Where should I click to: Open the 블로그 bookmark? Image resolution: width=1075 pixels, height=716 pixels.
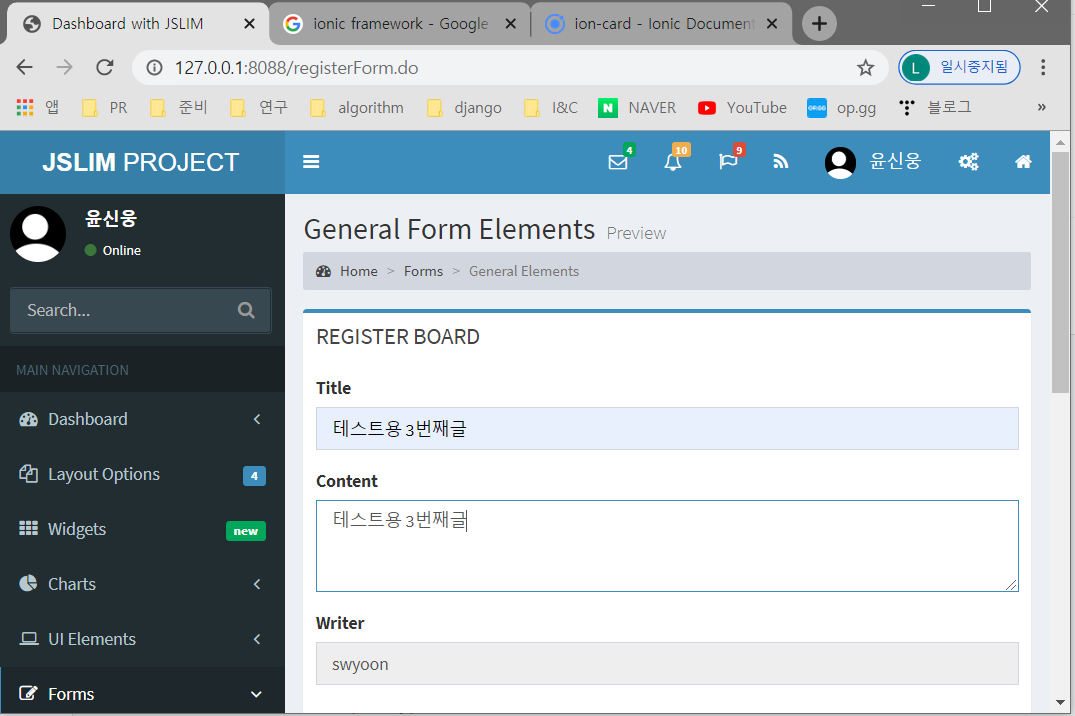pyautogui.click(x=935, y=108)
